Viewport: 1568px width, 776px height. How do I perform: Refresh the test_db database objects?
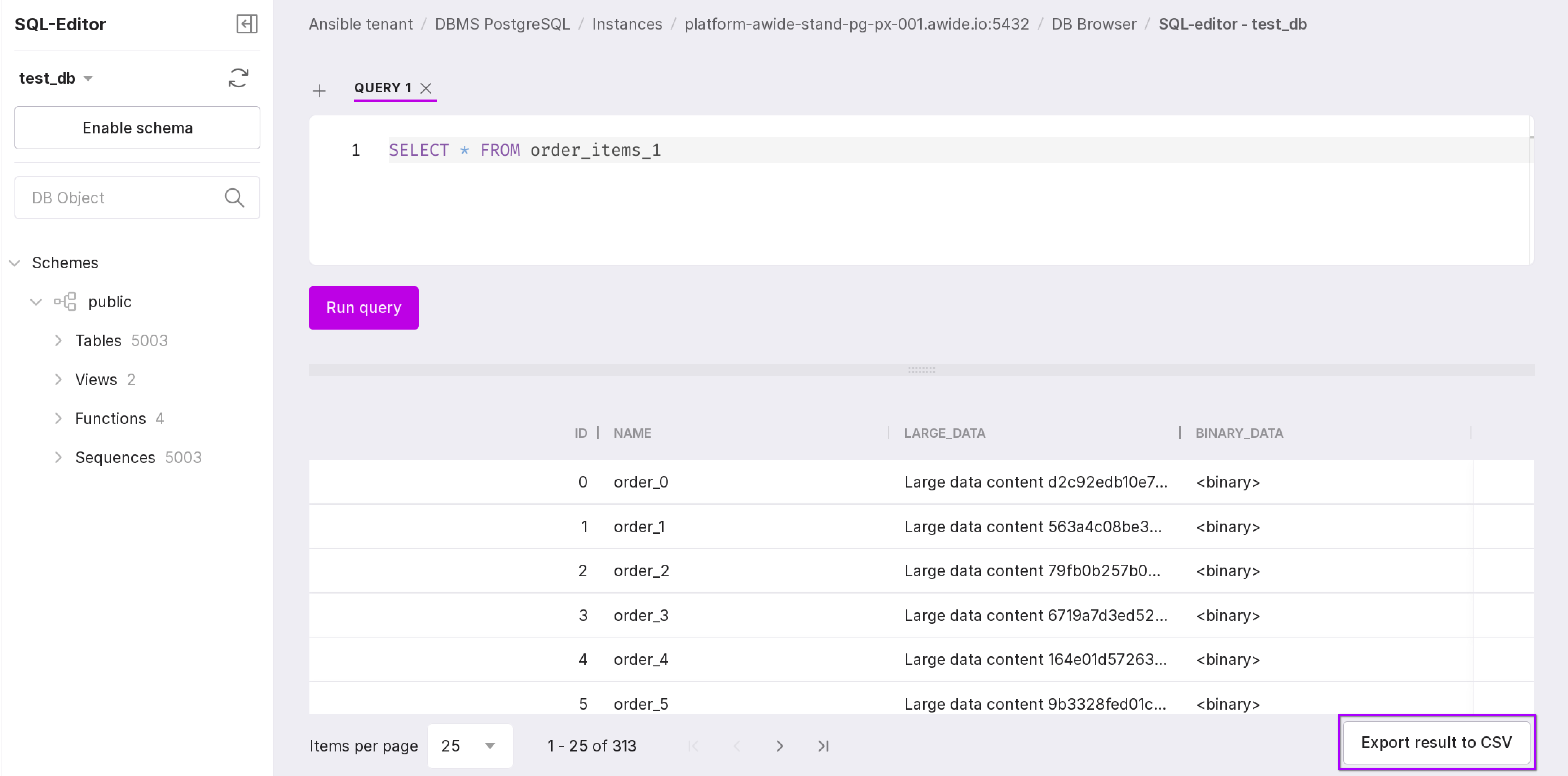point(238,78)
